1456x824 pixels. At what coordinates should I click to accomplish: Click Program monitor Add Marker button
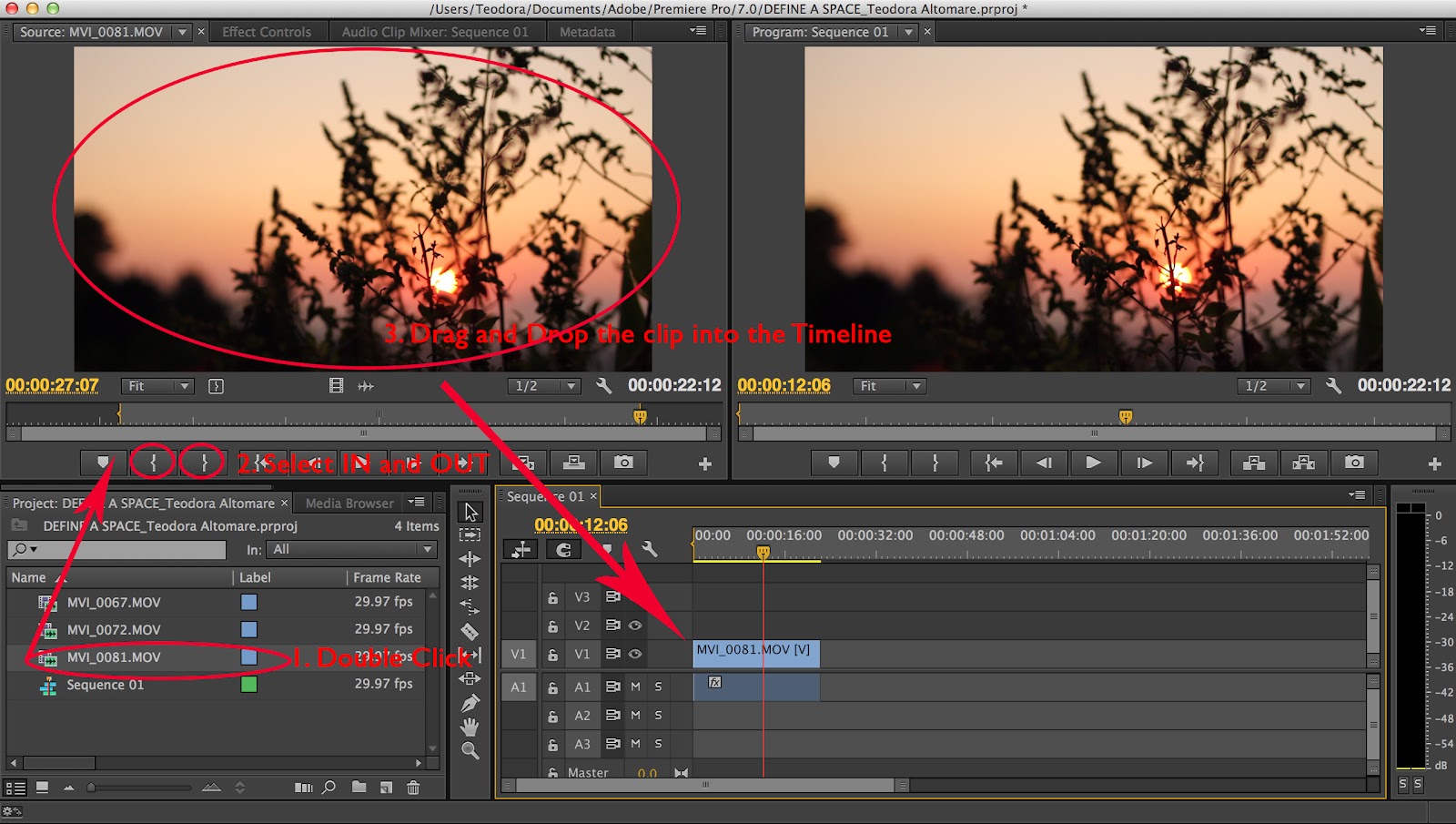[x=834, y=463]
